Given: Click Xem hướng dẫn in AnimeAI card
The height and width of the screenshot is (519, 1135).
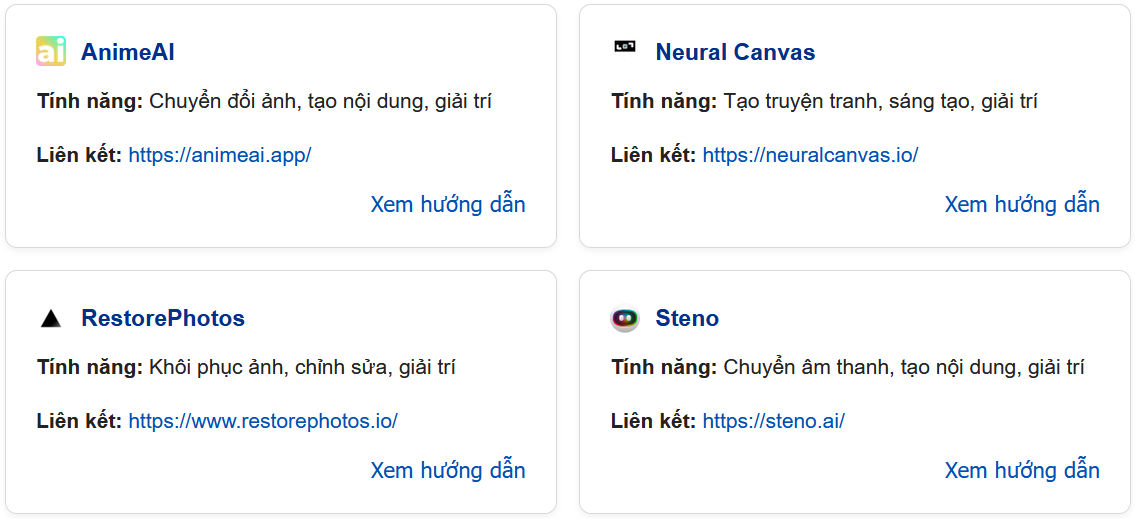Looking at the screenshot, I should (x=448, y=205).
